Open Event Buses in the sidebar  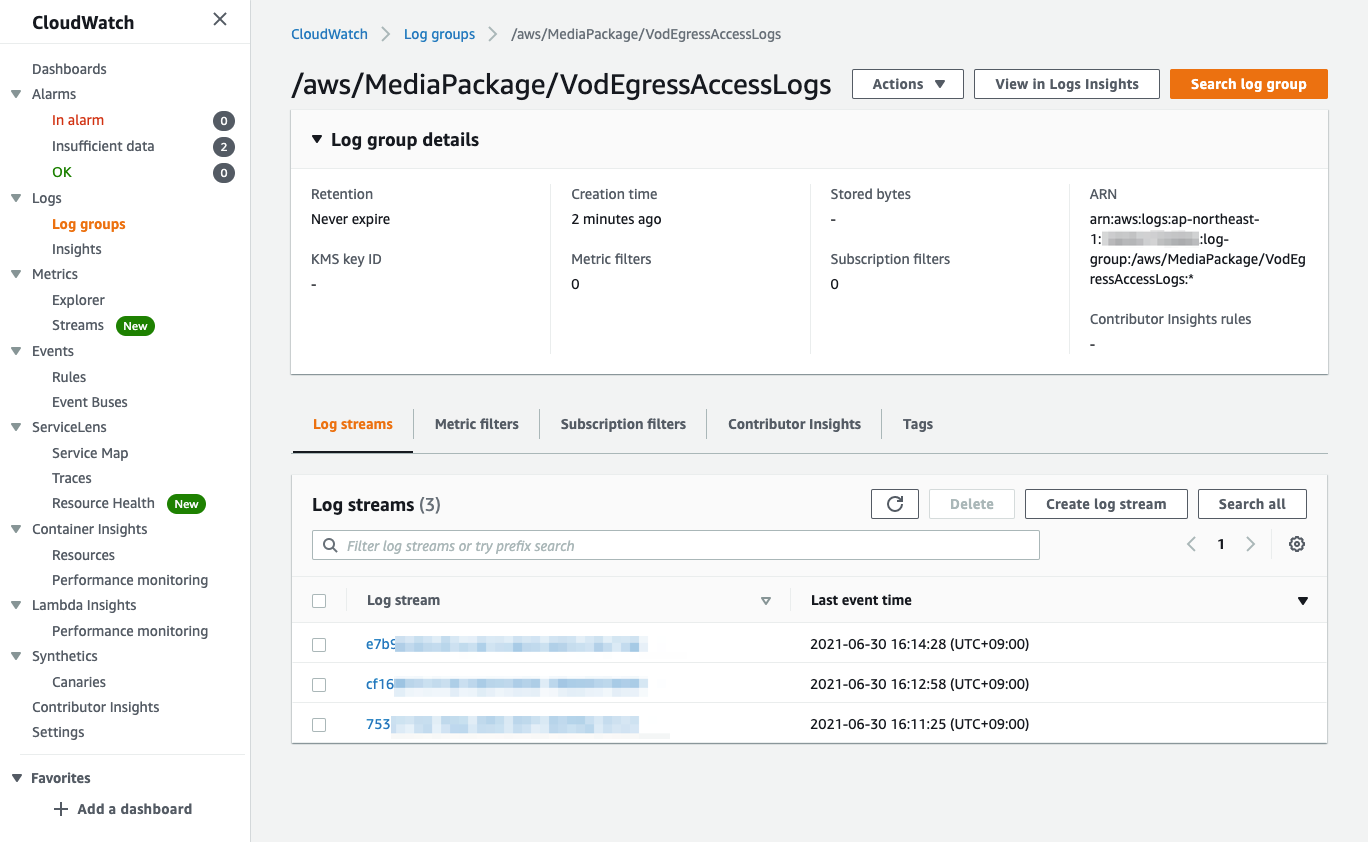click(x=90, y=402)
